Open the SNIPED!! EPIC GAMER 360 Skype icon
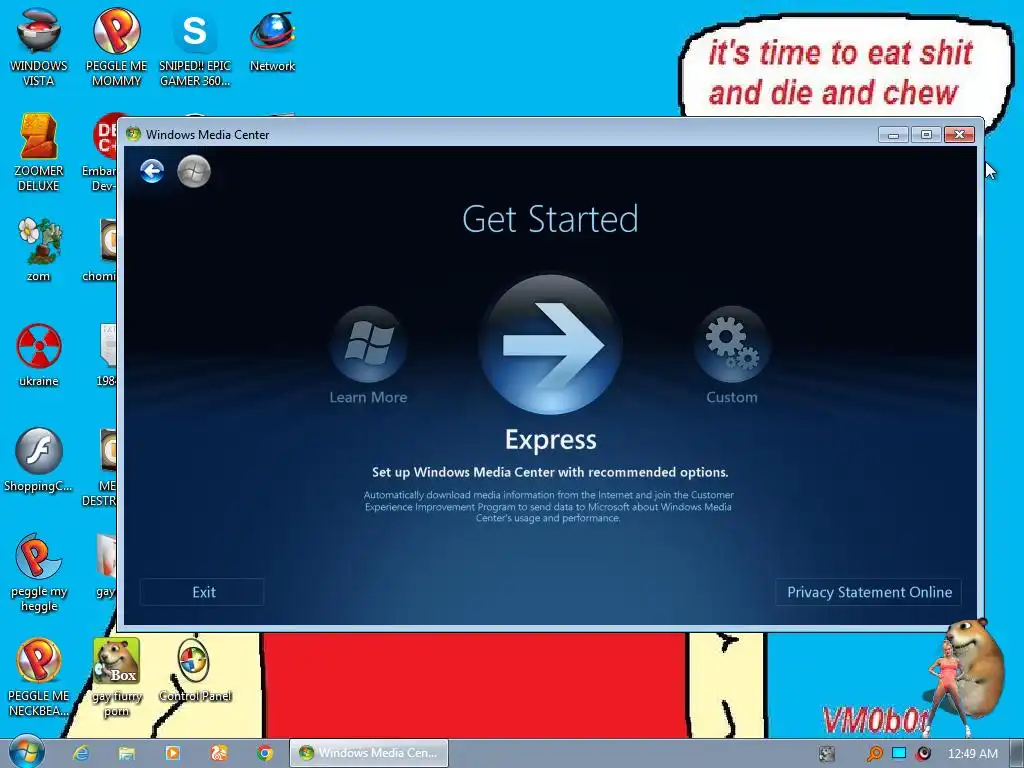1024x768 pixels. click(195, 48)
